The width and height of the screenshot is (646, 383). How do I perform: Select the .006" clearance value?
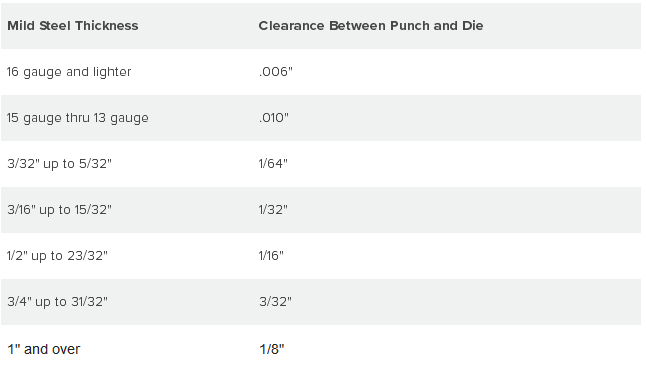pyautogui.click(x=276, y=72)
